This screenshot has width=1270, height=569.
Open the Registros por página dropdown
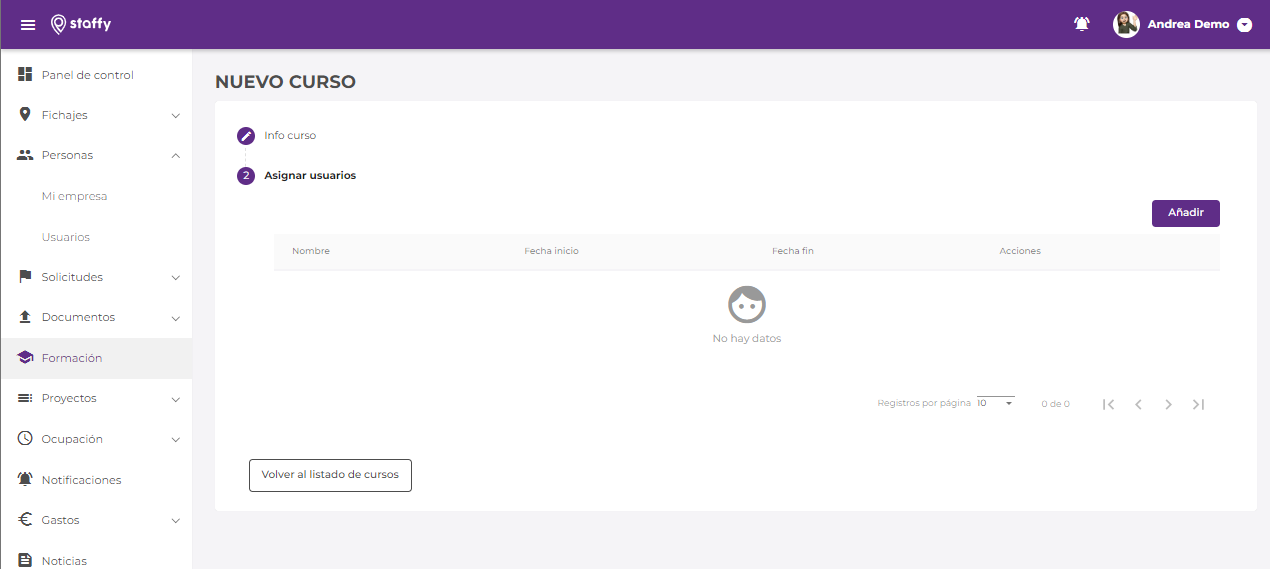coord(996,403)
